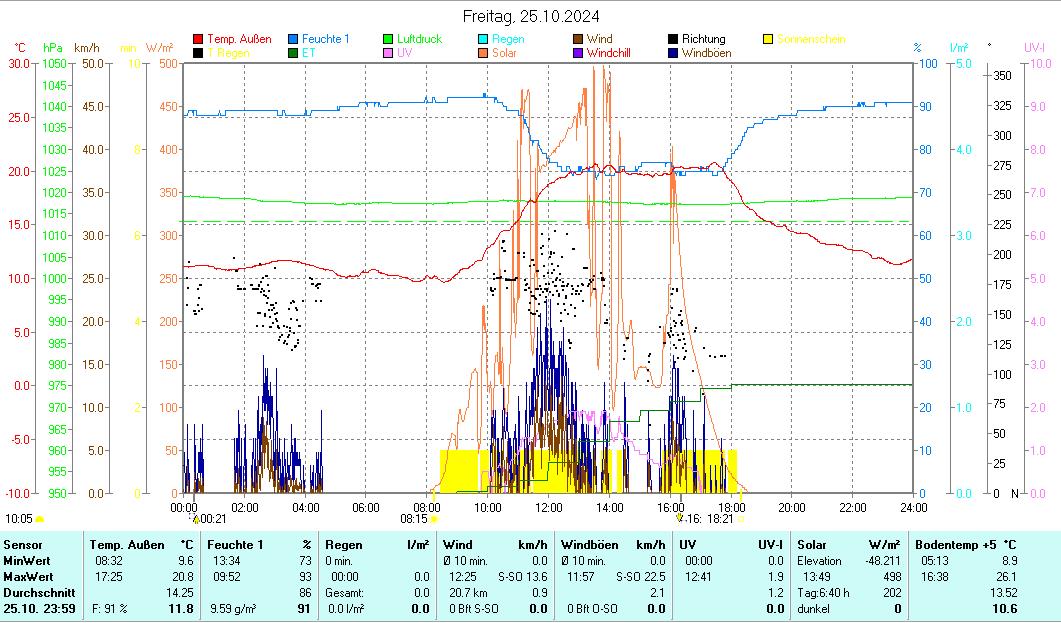Click the UV-I axis unit label at top right

(1035, 47)
